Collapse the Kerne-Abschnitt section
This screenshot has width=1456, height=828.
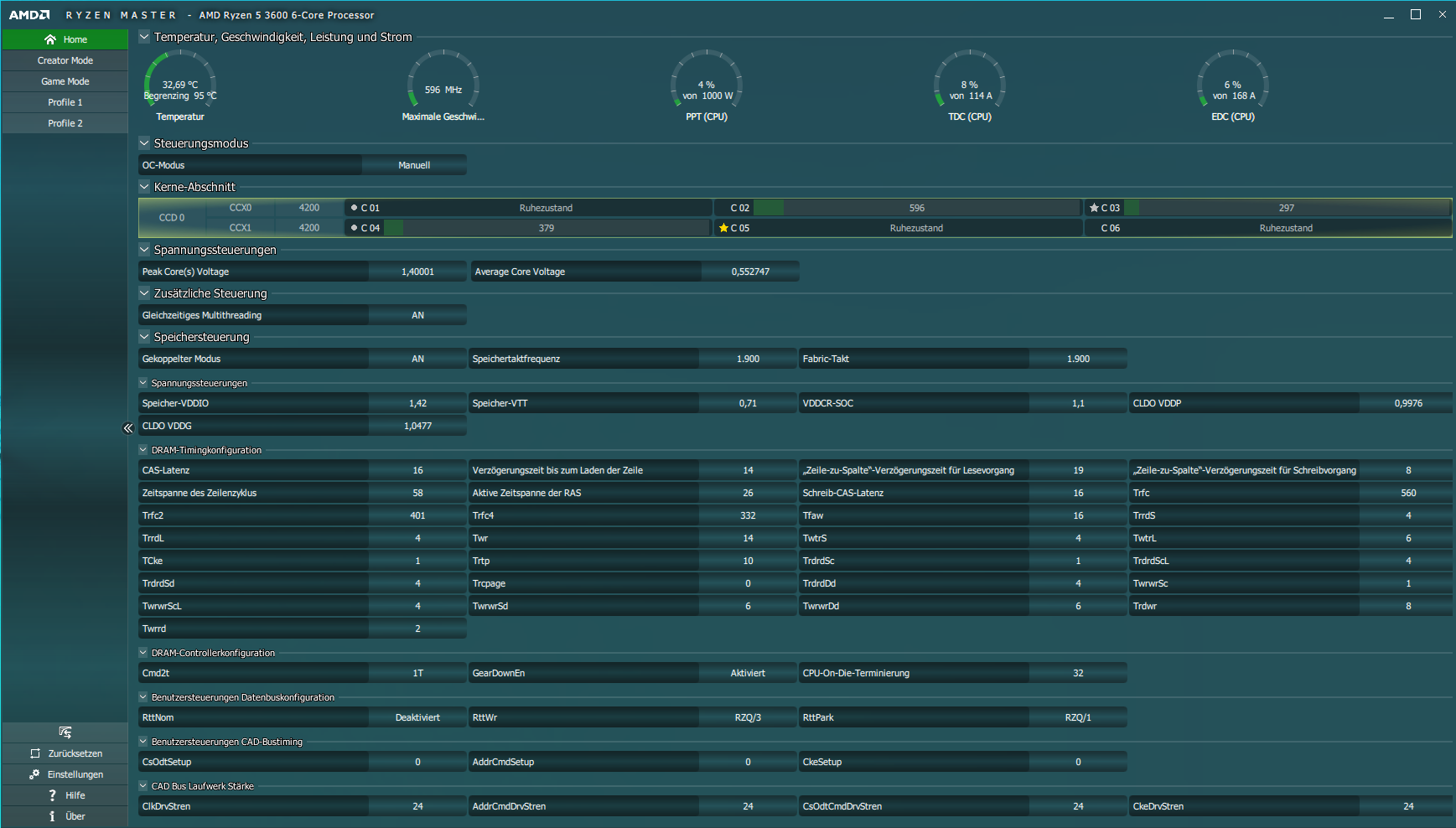[x=144, y=187]
